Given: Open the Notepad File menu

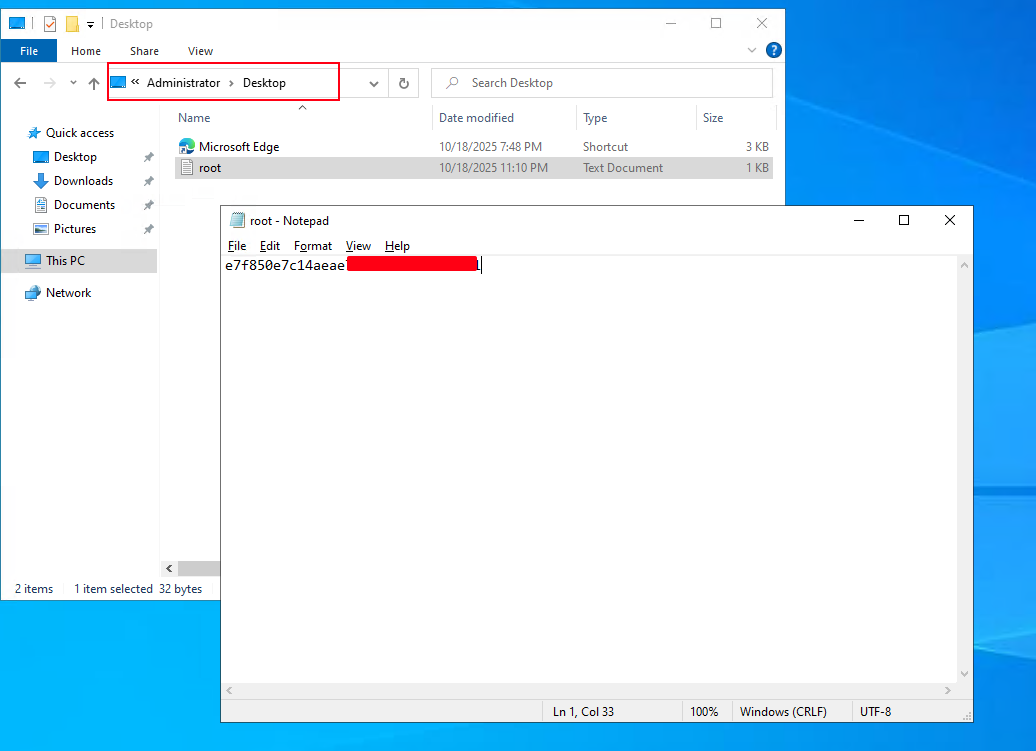Looking at the screenshot, I should (237, 246).
